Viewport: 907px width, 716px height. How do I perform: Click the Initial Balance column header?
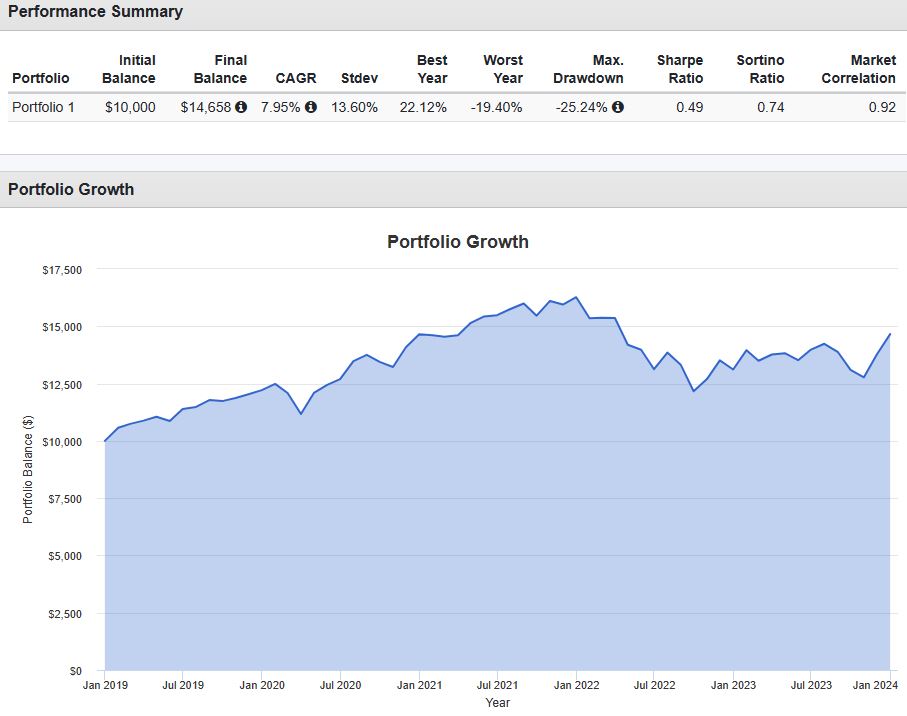click(129, 69)
